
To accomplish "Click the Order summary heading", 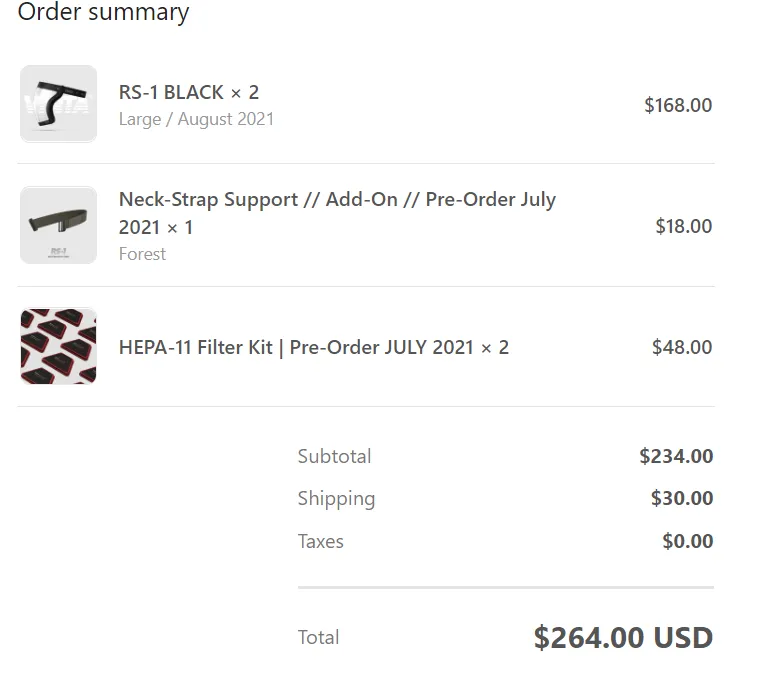I will pos(103,12).
